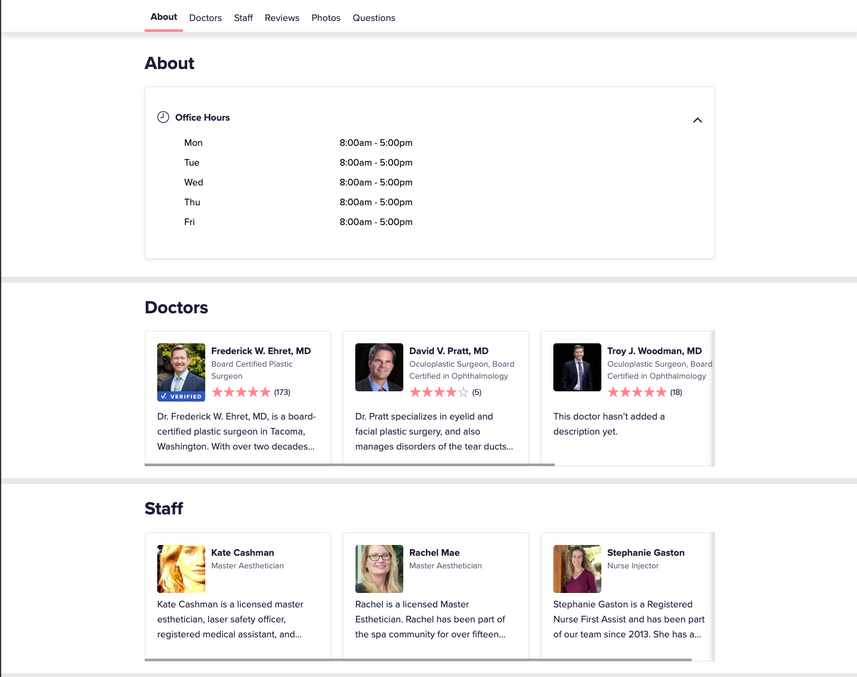Collapse the Office Hours section
Screen dimensions: 857x677
pos(697,120)
